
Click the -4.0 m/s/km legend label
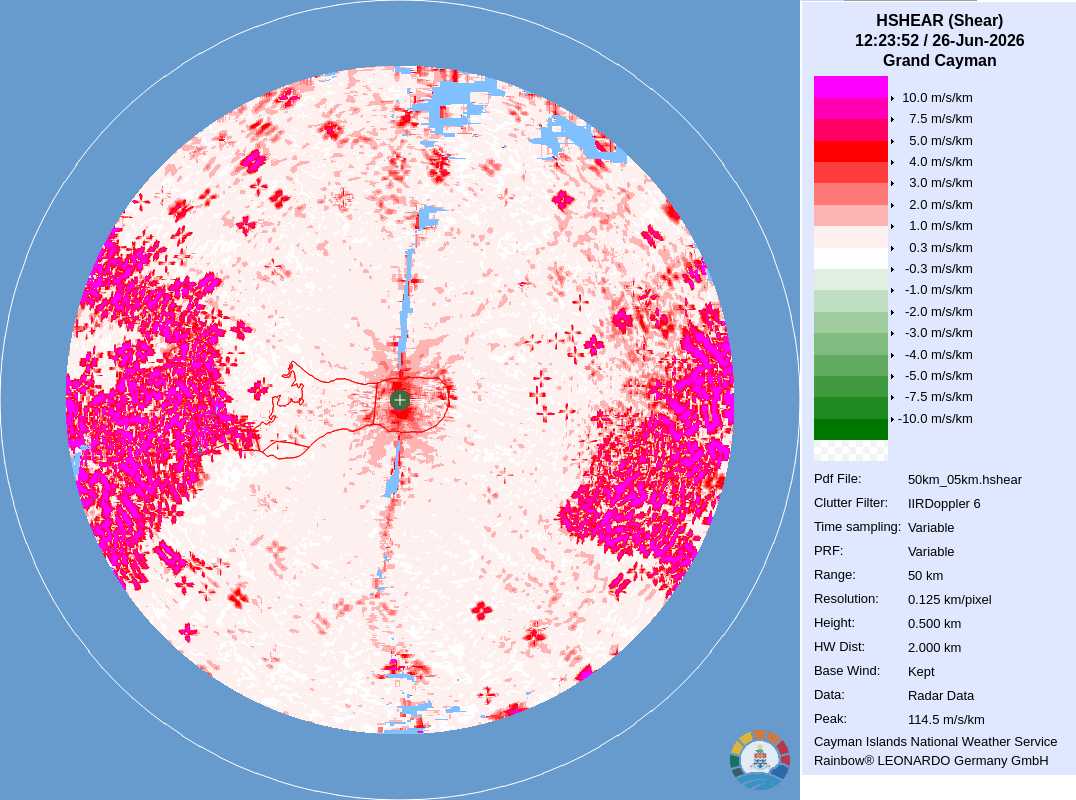coord(939,355)
